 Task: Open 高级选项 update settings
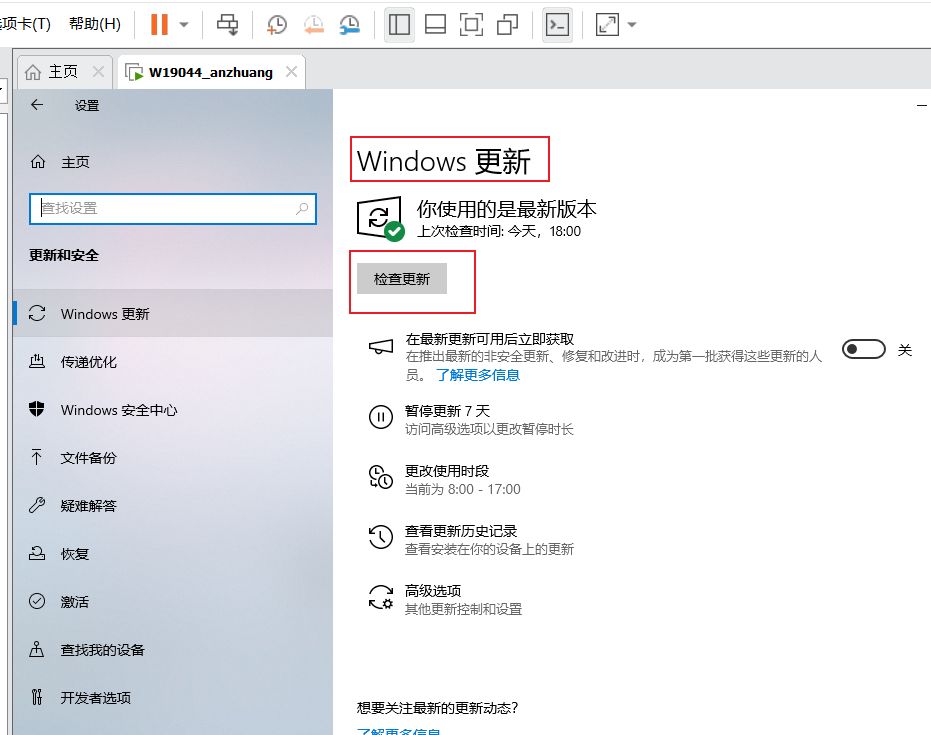(433, 591)
